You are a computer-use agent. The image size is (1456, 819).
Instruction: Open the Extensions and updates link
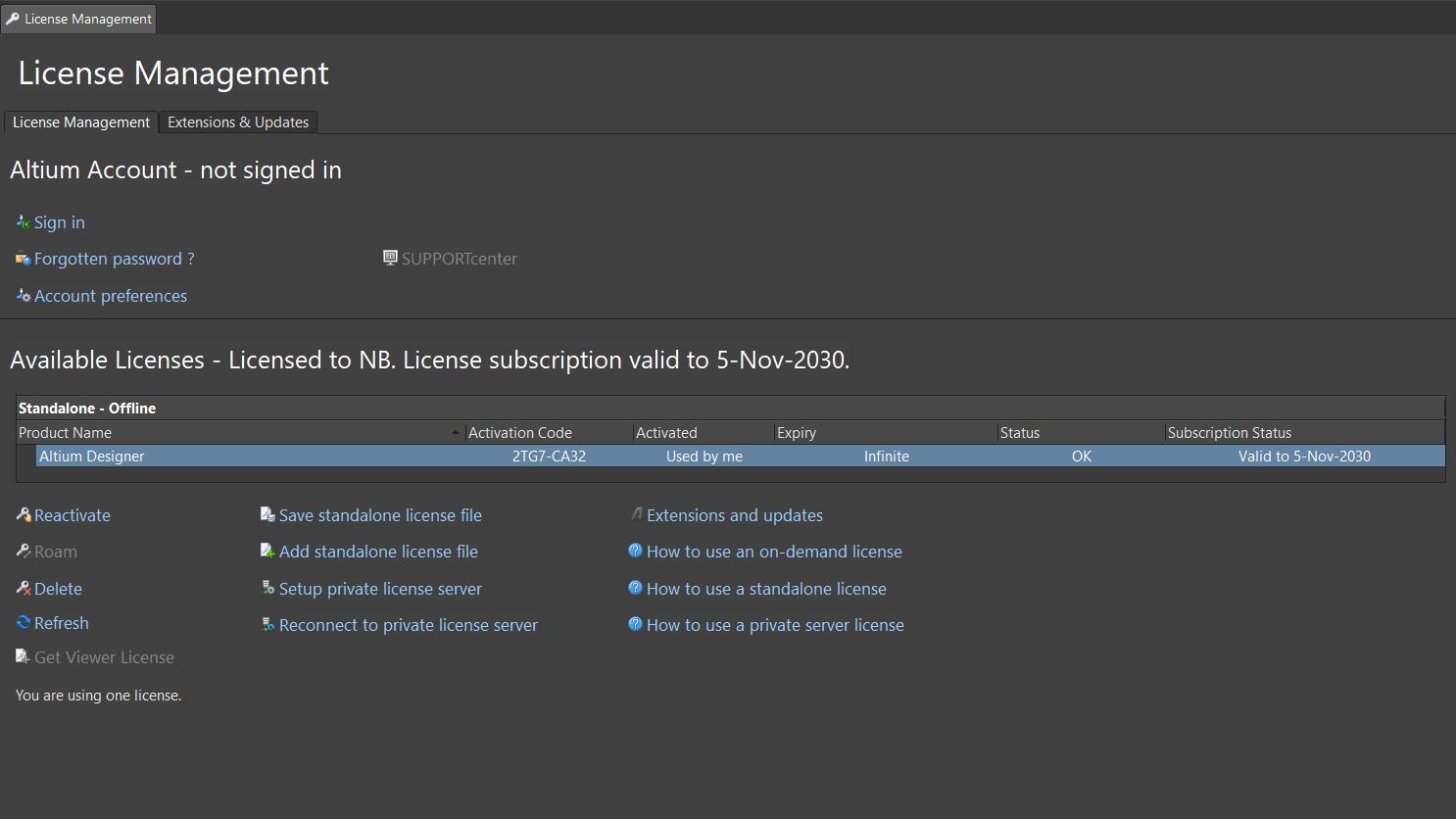point(734,515)
